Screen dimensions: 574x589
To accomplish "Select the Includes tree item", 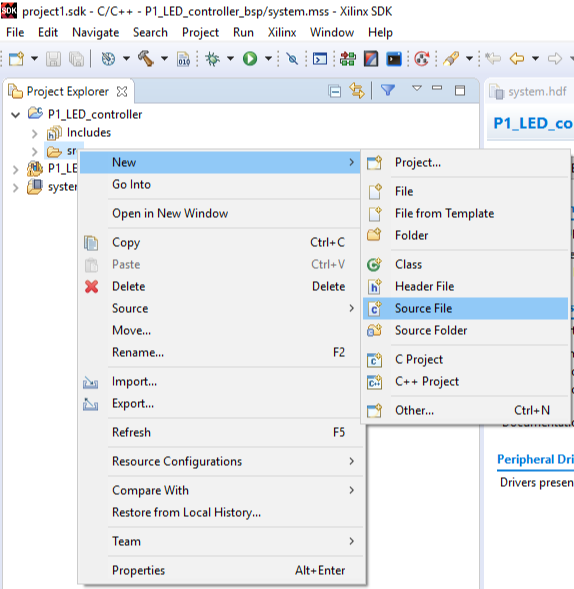I will point(89,133).
